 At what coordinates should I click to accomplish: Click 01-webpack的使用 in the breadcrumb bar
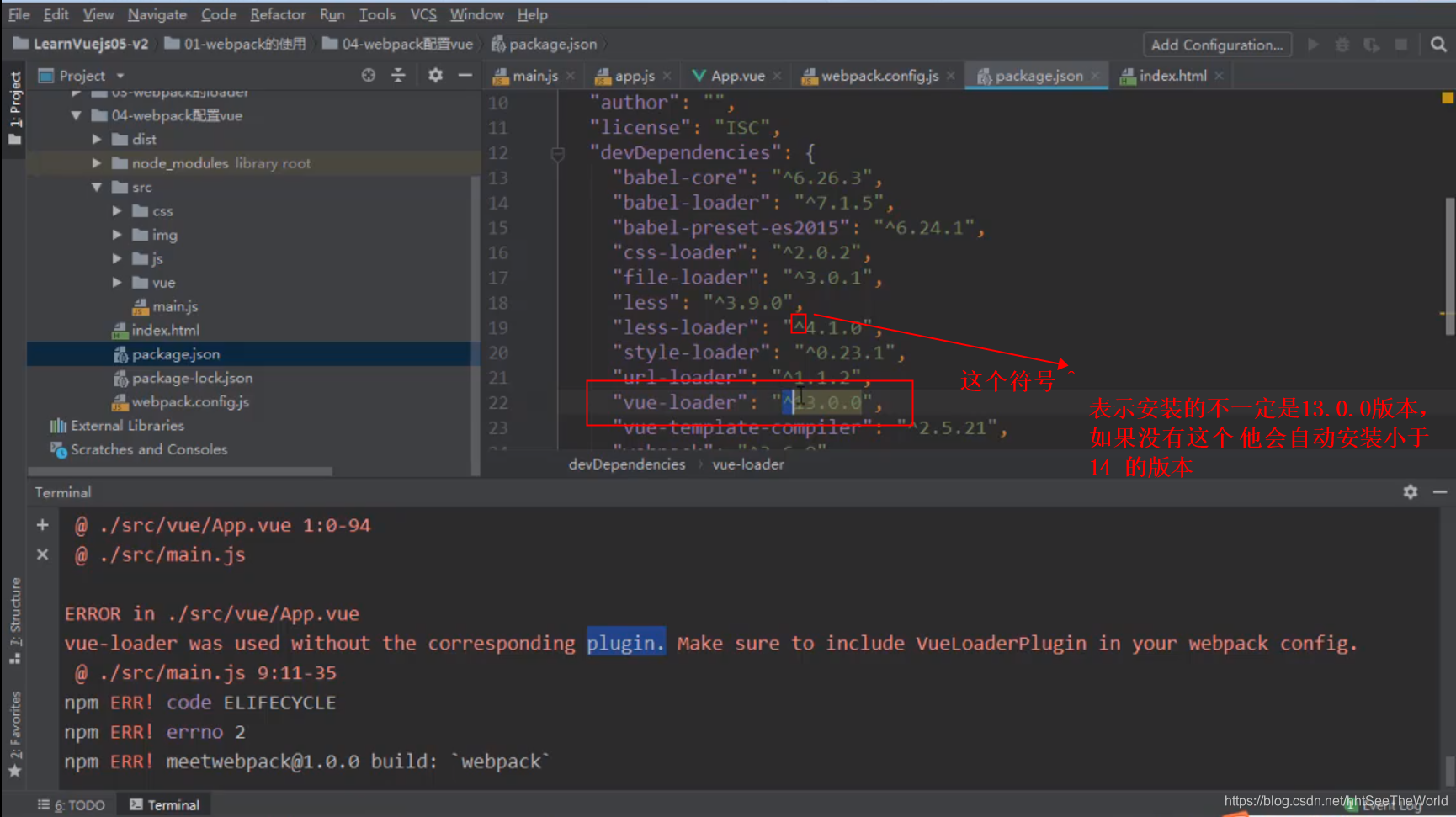coord(235,44)
